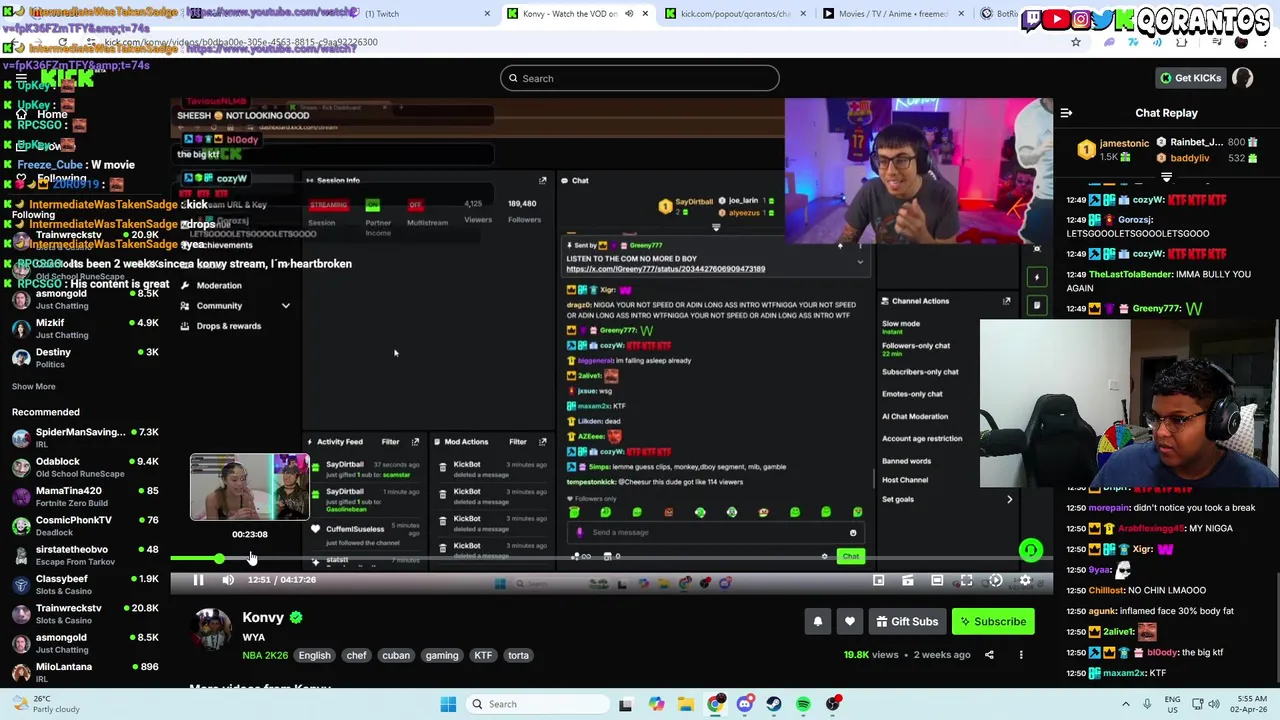Focus the Kick search field
This screenshot has height=720, width=1280.
pyautogui.click(x=640, y=78)
